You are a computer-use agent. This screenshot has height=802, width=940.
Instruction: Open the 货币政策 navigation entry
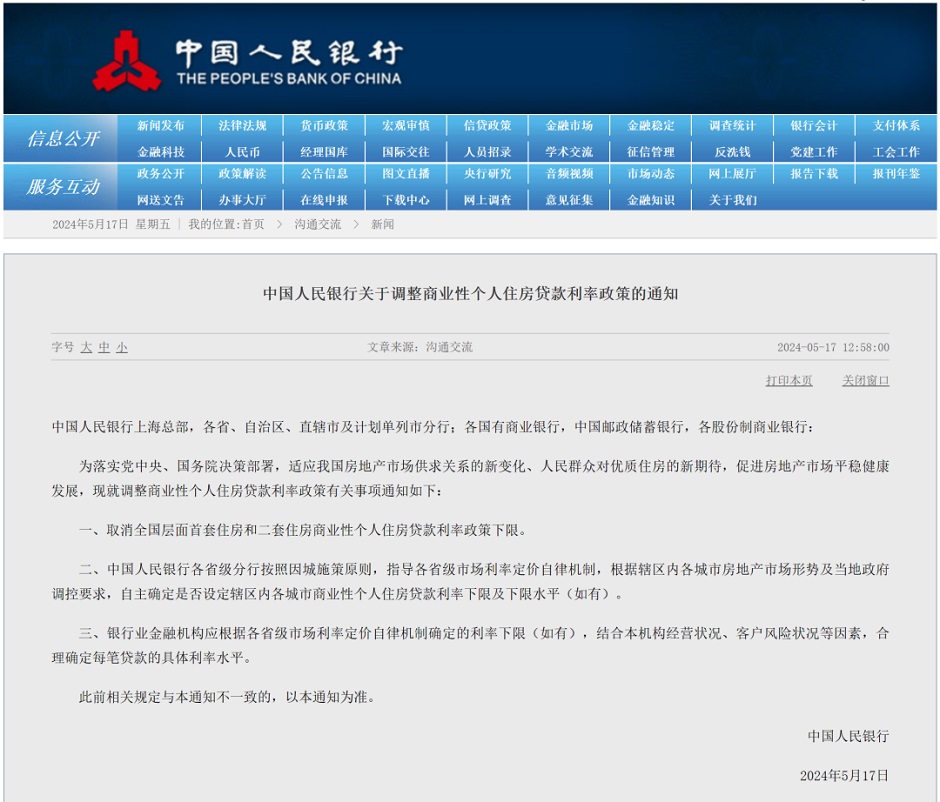click(x=325, y=126)
